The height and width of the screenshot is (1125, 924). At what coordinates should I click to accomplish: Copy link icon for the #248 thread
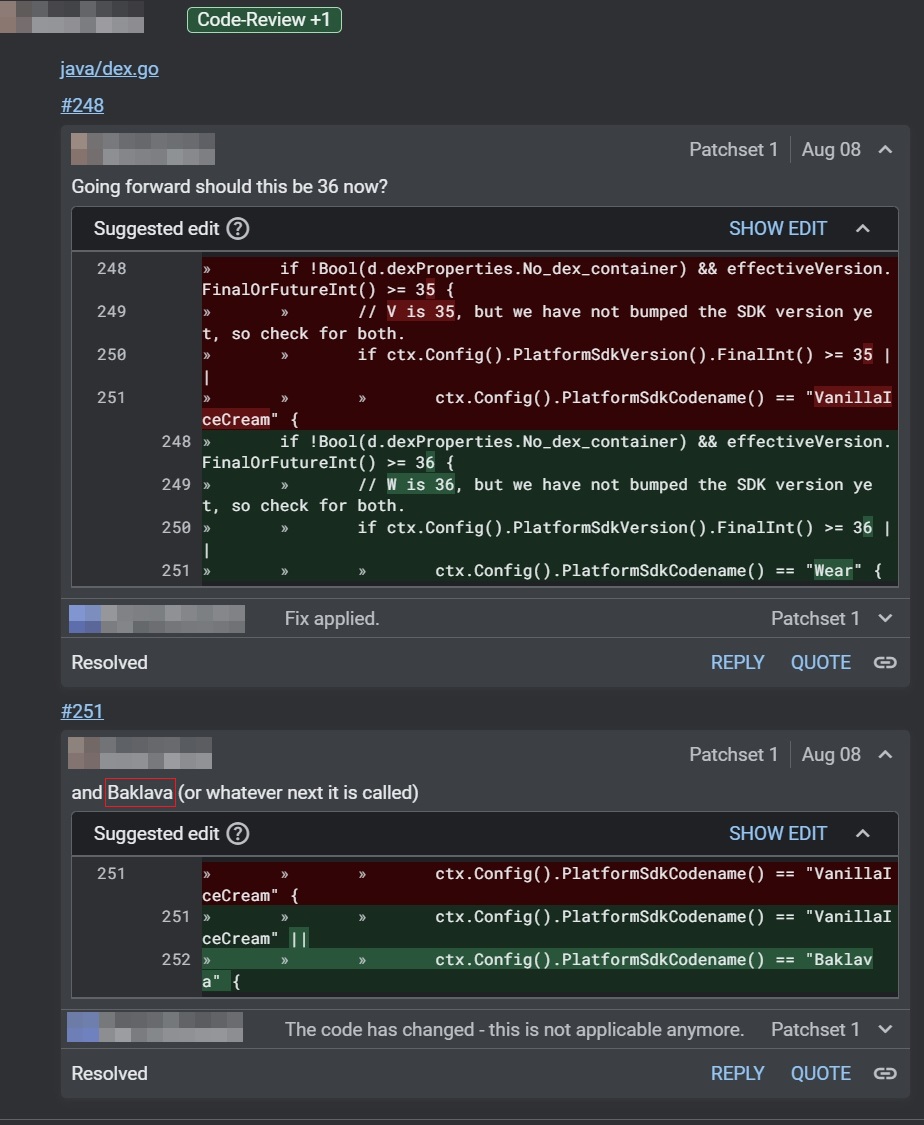(x=885, y=663)
